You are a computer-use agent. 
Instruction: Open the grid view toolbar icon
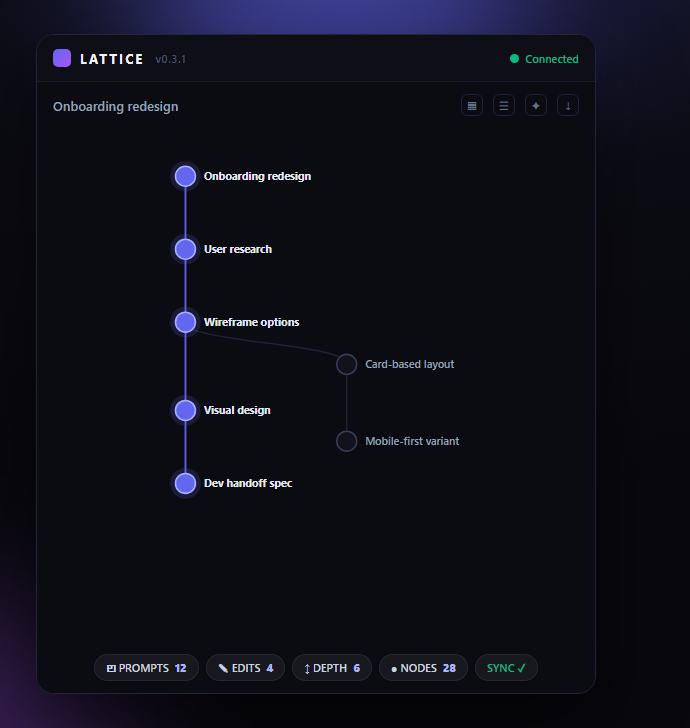pos(472,105)
